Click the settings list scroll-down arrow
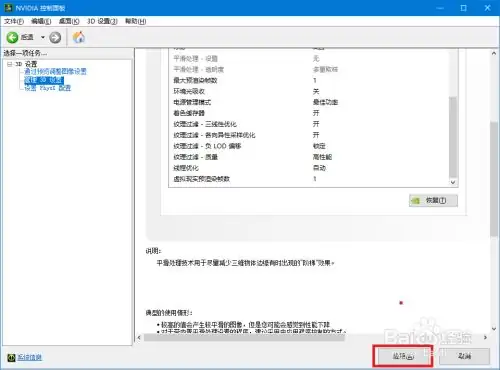500x370 pixels. 453,182
